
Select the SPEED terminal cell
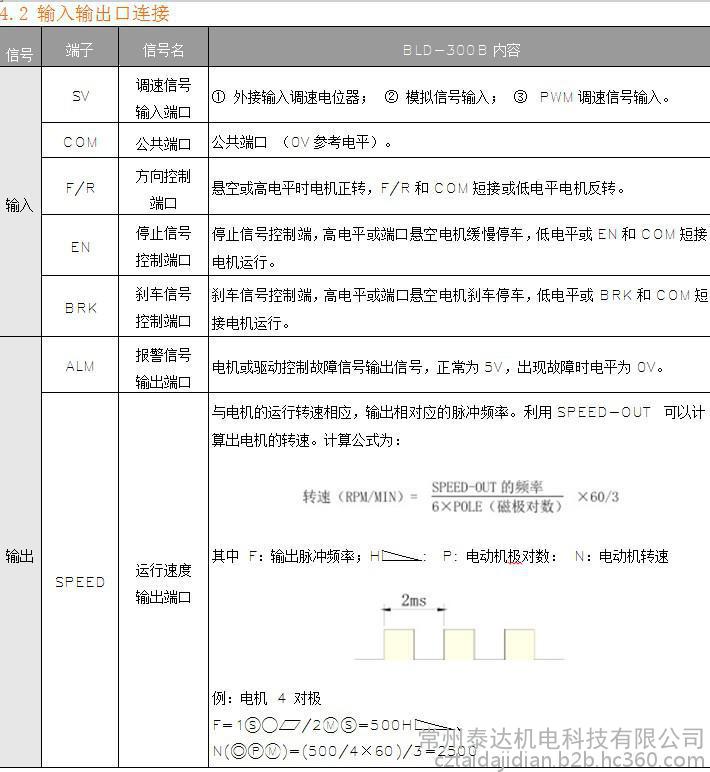80,582
